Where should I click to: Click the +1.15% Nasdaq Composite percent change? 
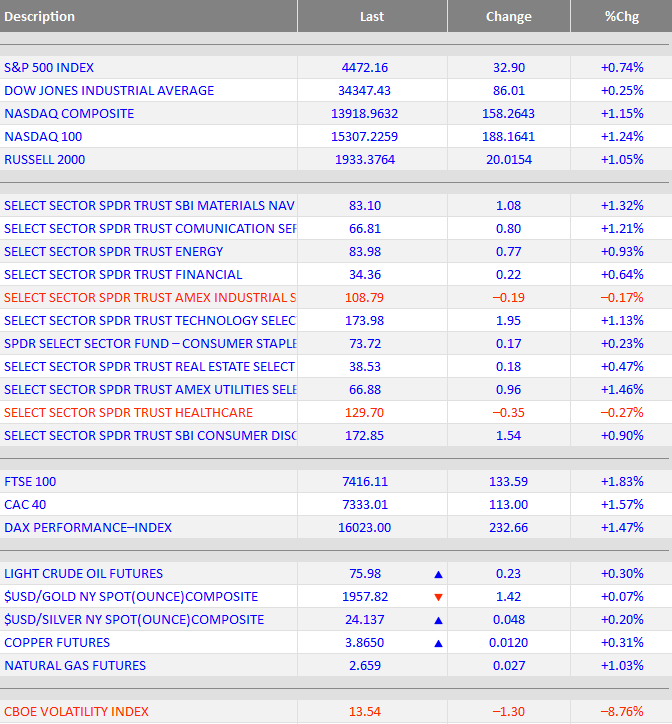(x=622, y=114)
